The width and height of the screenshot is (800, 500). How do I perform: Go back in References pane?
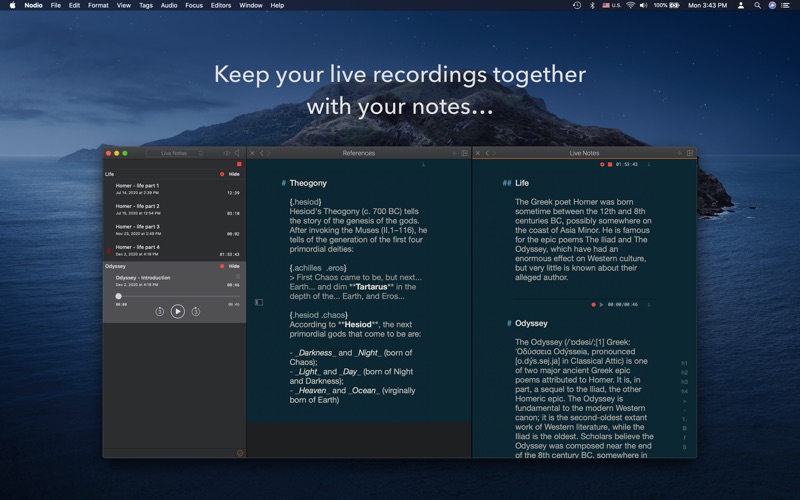262,153
